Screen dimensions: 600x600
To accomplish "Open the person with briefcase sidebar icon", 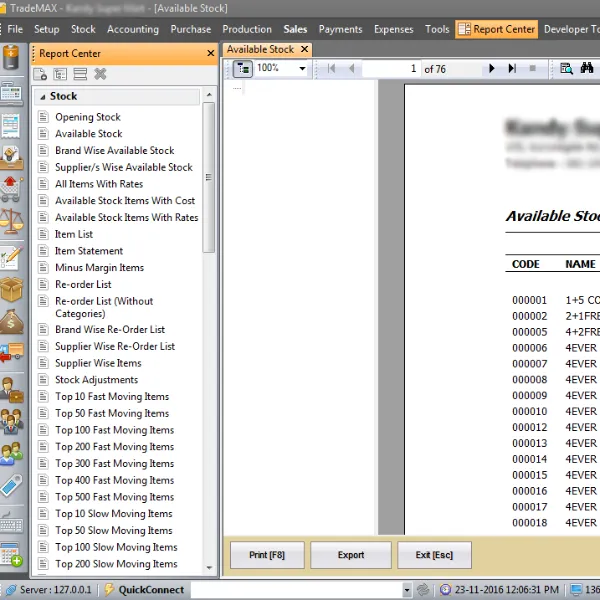I will (11, 389).
